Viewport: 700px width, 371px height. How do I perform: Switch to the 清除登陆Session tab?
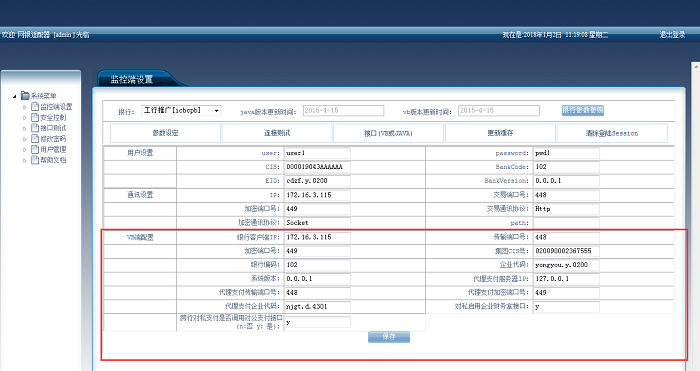click(x=612, y=133)
